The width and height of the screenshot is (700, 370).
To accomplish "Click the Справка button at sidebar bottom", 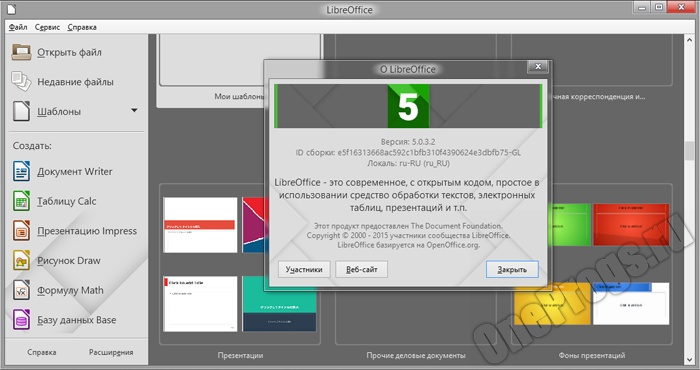I will (42, 352).
